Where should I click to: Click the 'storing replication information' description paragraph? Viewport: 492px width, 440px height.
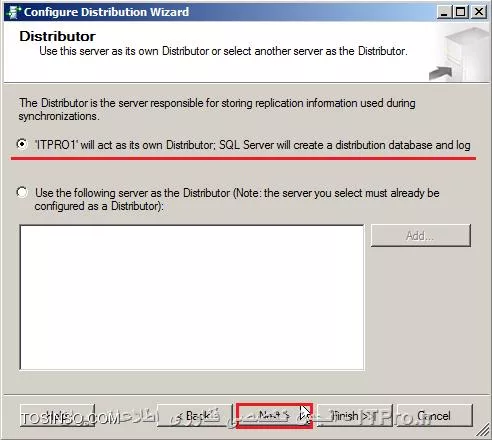[x=217, y=109]
